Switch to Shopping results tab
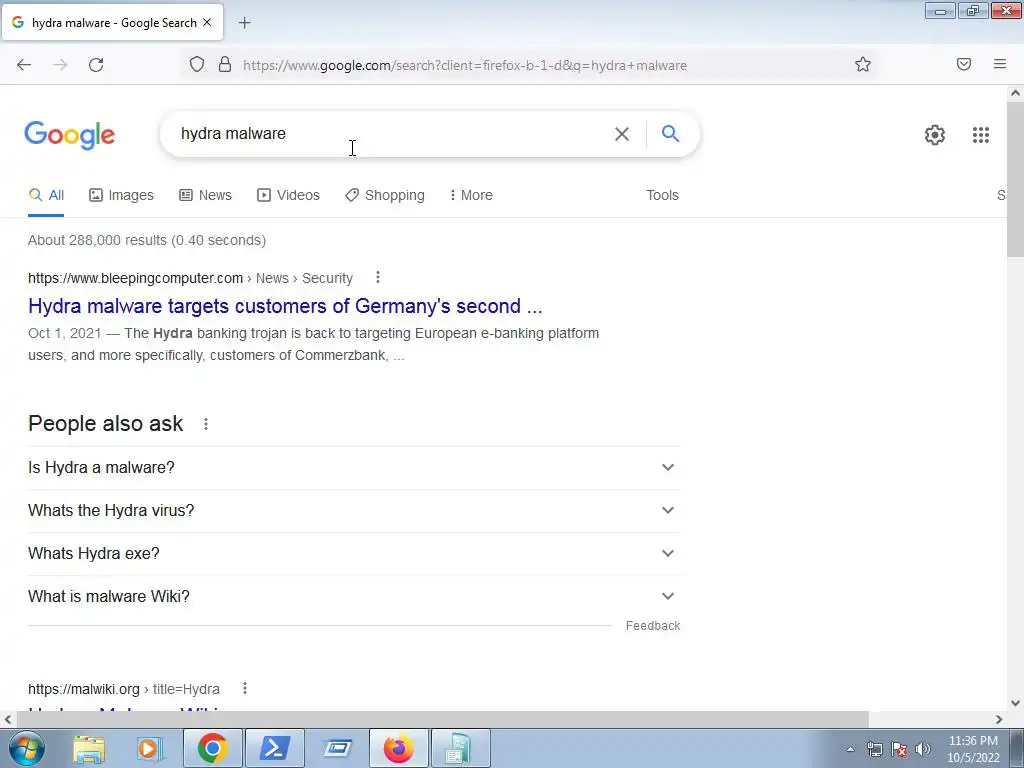 385,195
